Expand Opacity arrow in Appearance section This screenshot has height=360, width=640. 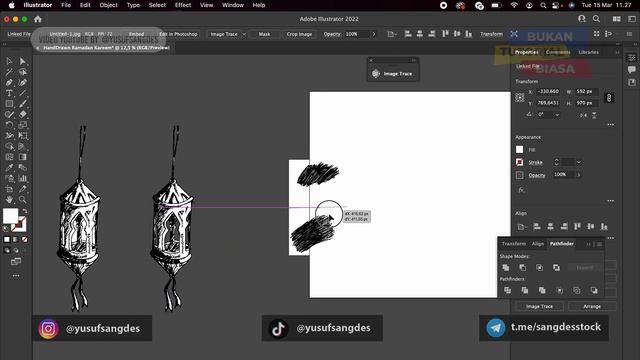point(578,175)
